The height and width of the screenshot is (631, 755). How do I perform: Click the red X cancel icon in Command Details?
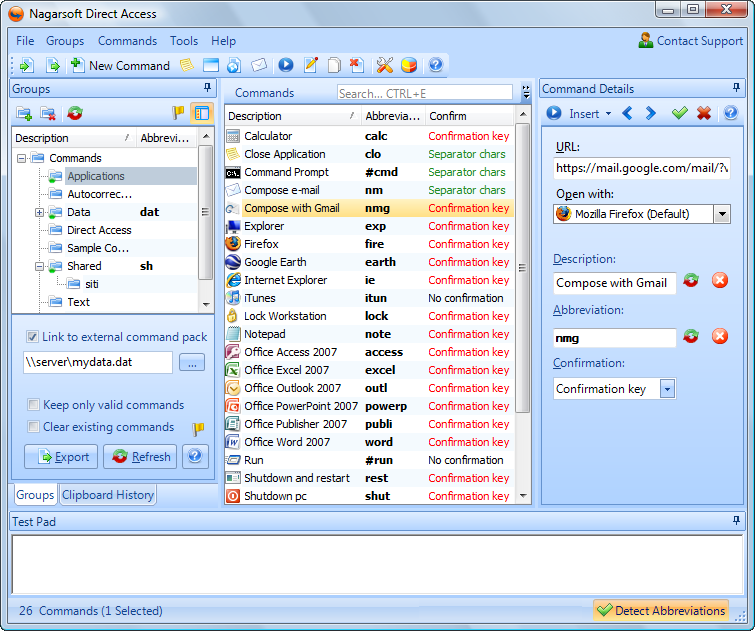703,114
